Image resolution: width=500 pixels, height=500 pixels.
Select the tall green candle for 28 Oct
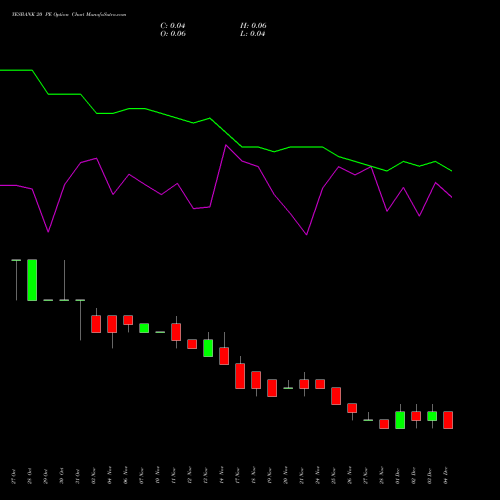coord(32,280)
